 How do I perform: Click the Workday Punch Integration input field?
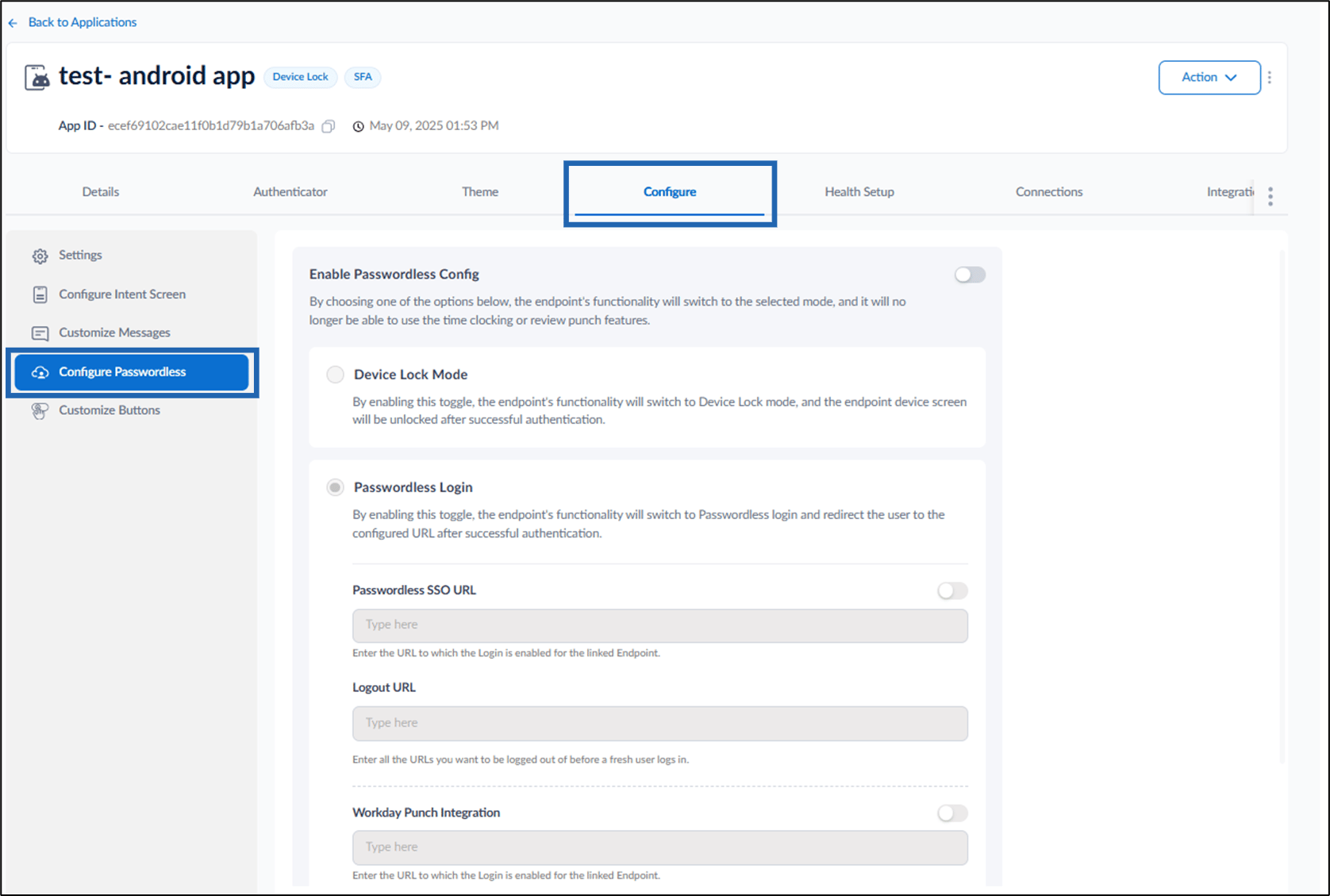(x=660, y=848)
